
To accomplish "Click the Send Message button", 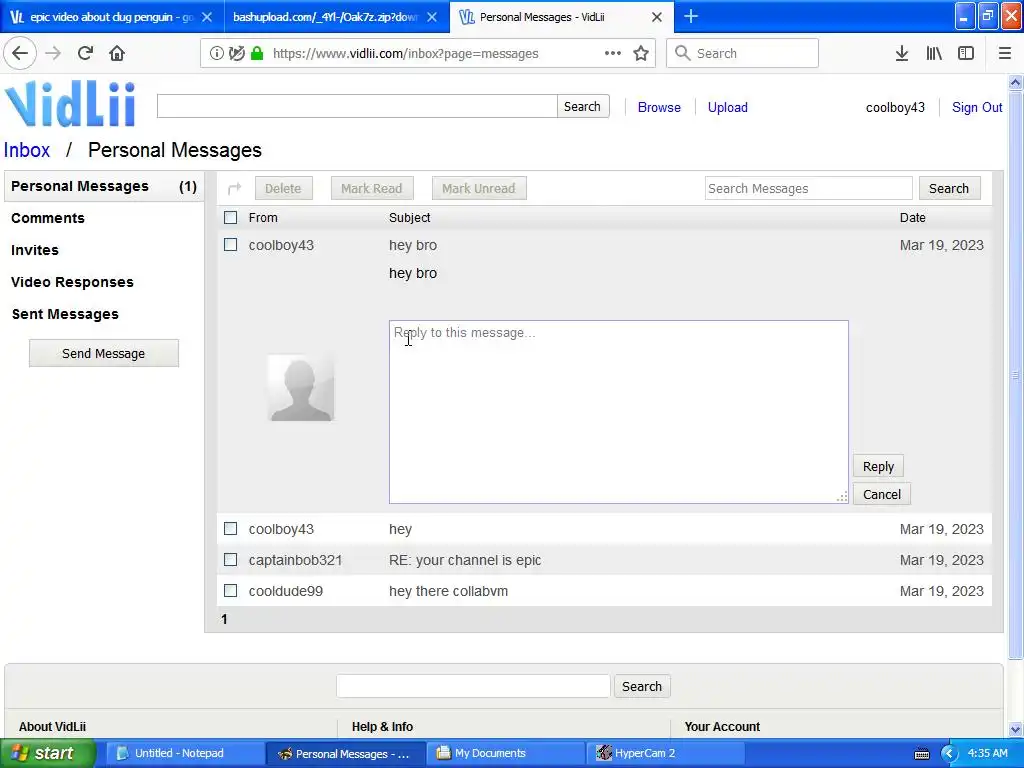I will (x=104, y=353).
